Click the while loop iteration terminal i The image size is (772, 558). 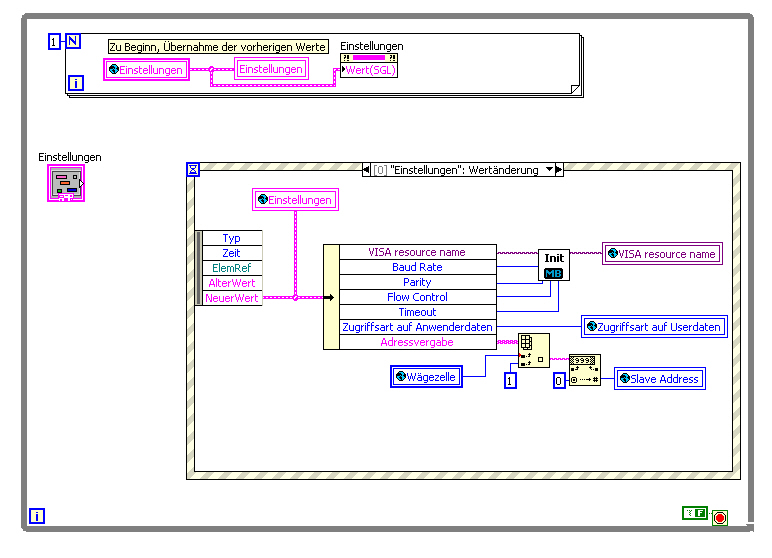point(37,516)
